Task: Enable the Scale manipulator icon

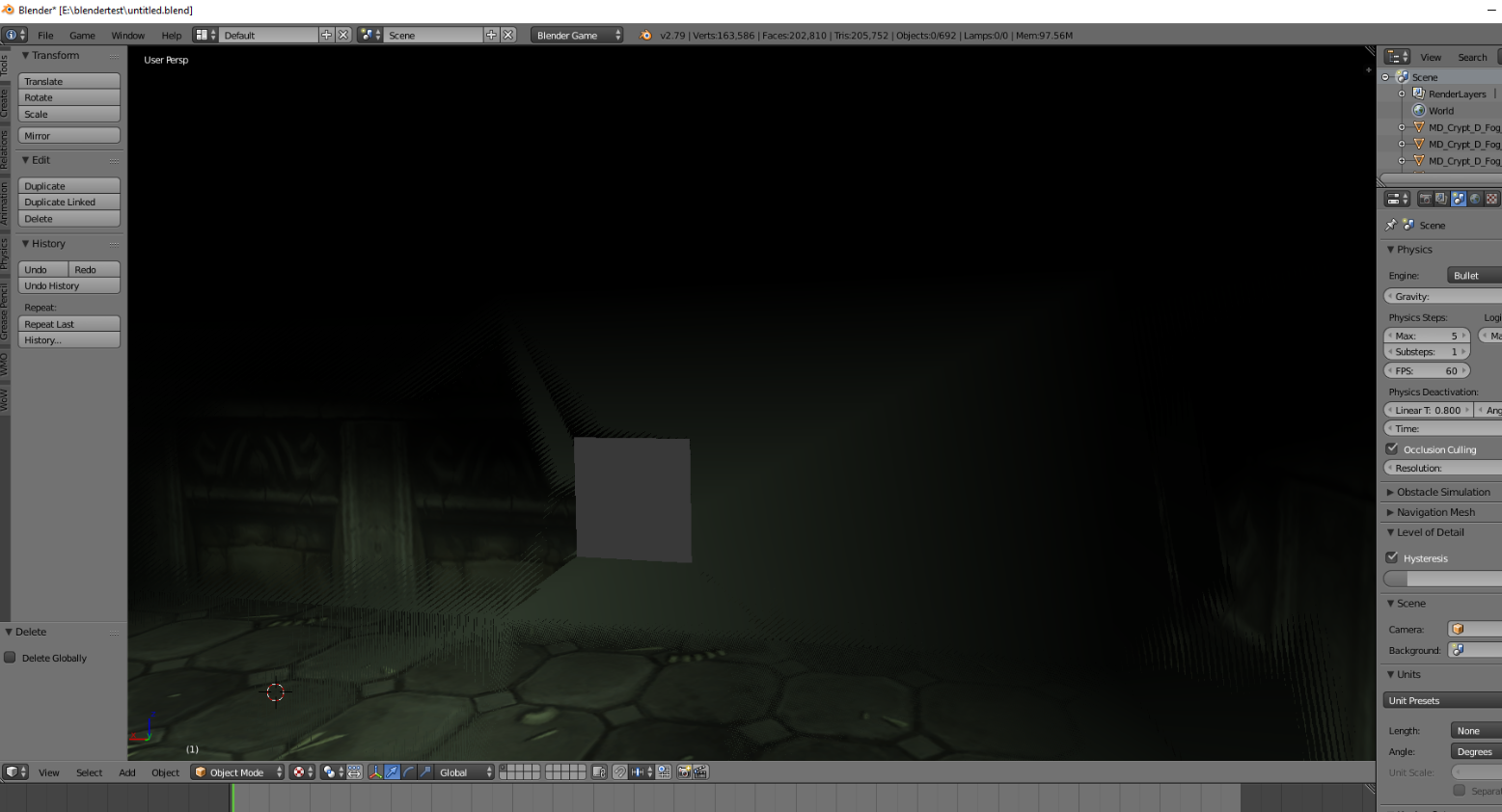Action: 425,771
